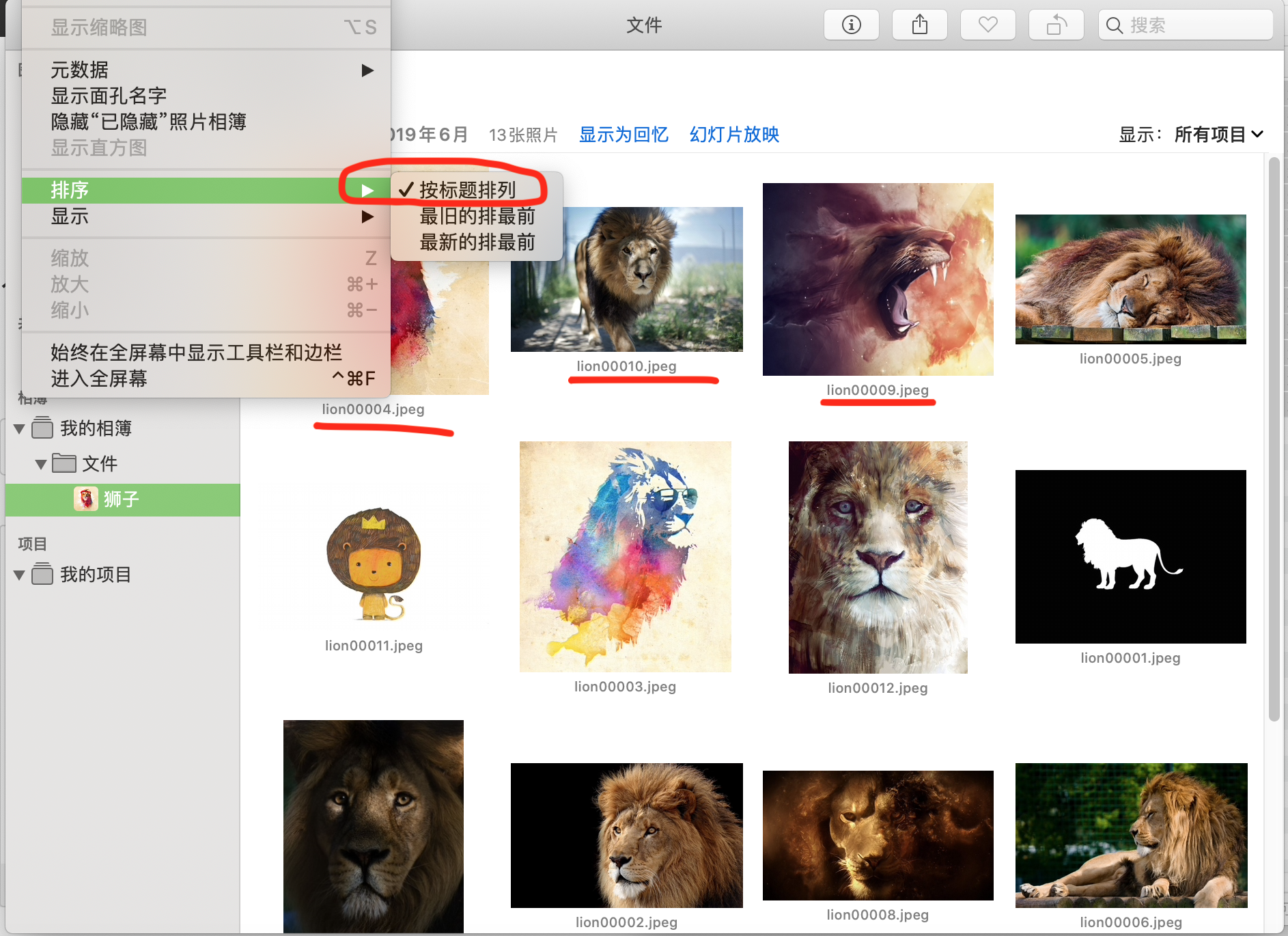
Task: Click the magnifier icon in search field
Action: (x=1114, y=26)
